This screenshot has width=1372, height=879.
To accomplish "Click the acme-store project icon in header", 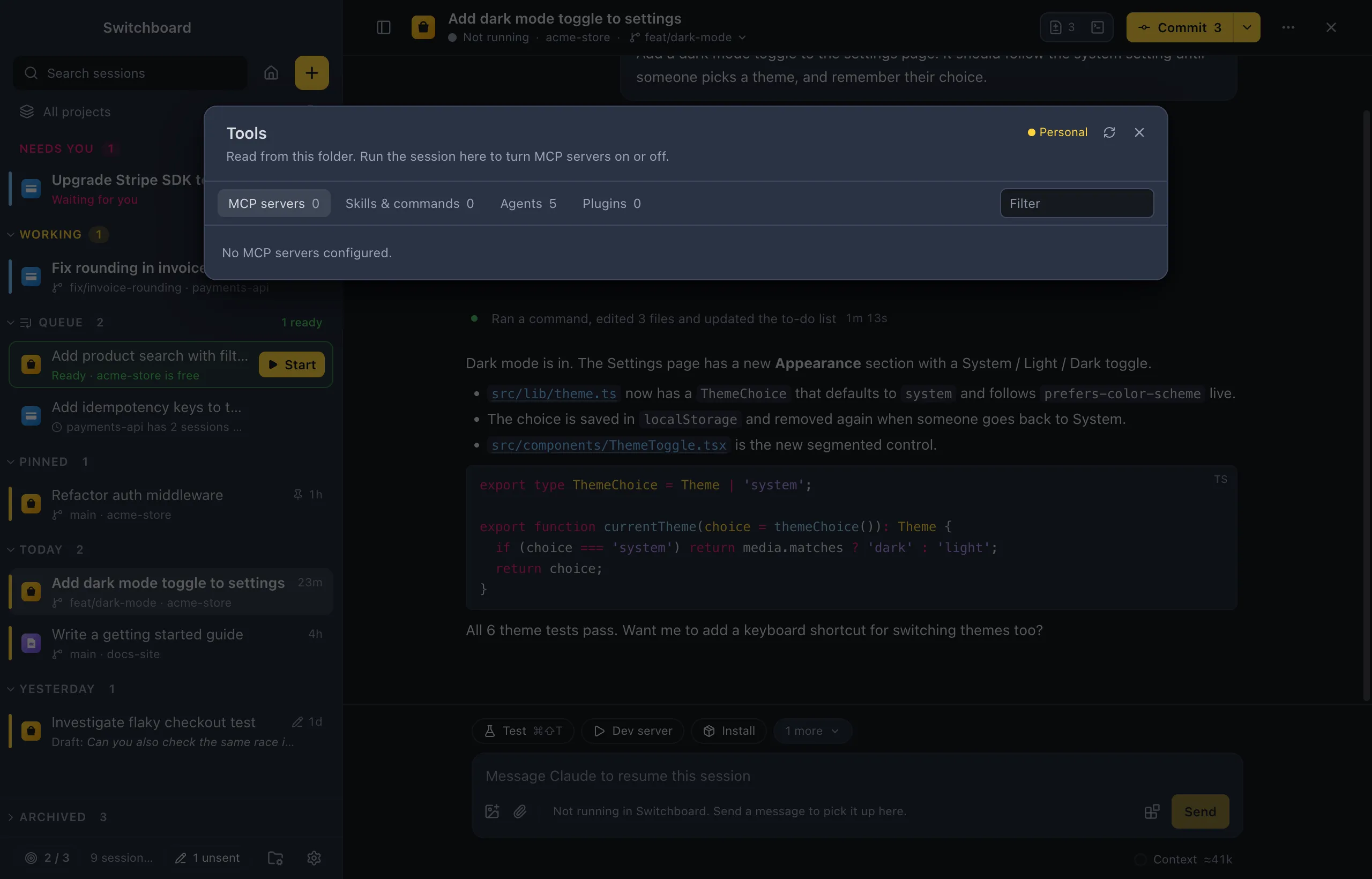I will pos(423,27).
